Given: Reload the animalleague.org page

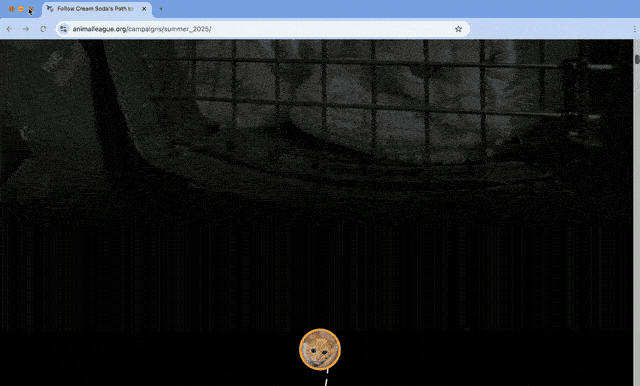Looking at the screenshot, I should click(43, 29).
